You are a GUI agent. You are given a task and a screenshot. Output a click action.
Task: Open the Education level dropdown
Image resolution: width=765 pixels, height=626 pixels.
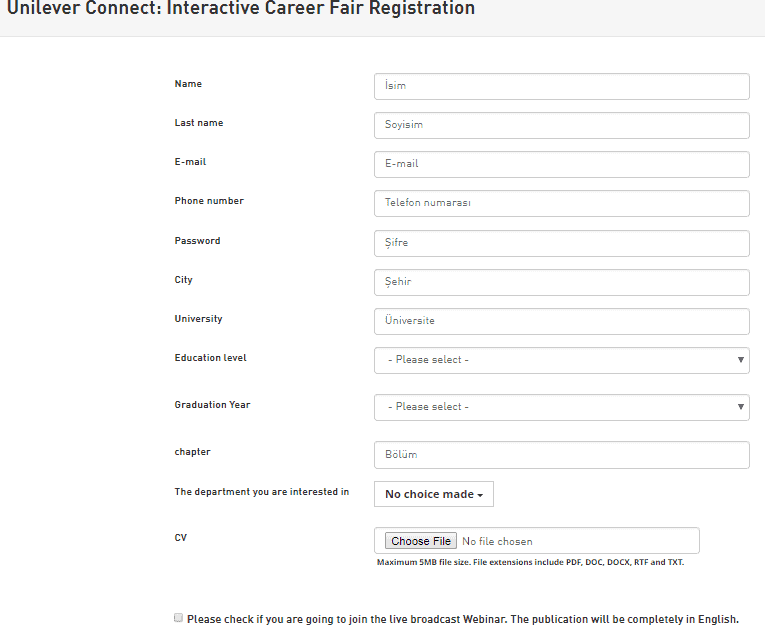[x=561, y=360]
